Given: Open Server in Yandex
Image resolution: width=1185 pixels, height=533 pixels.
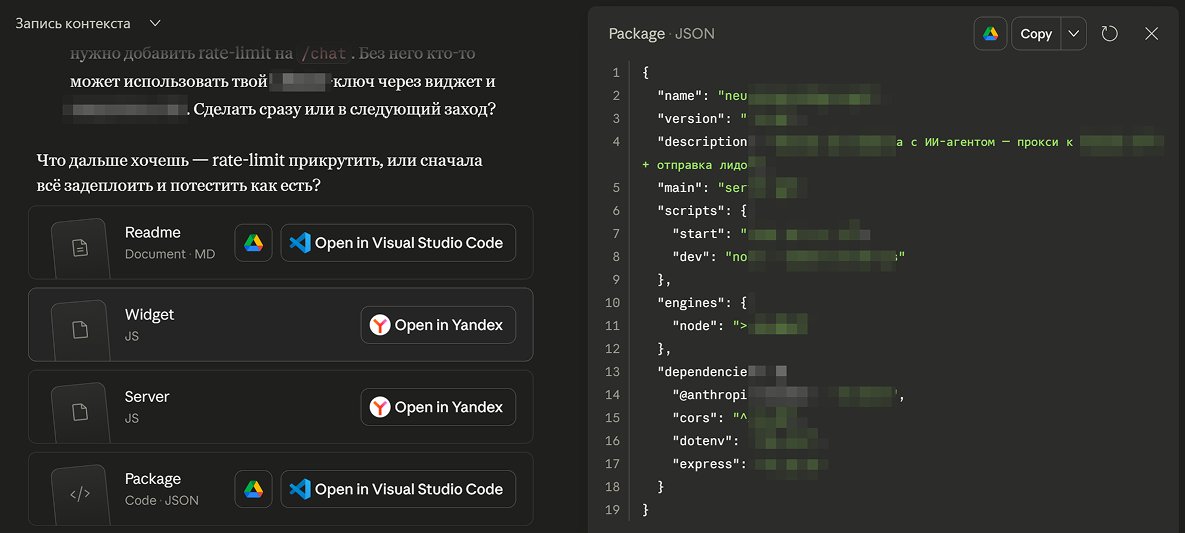Looking at the screenshot, I should [438, 407].
